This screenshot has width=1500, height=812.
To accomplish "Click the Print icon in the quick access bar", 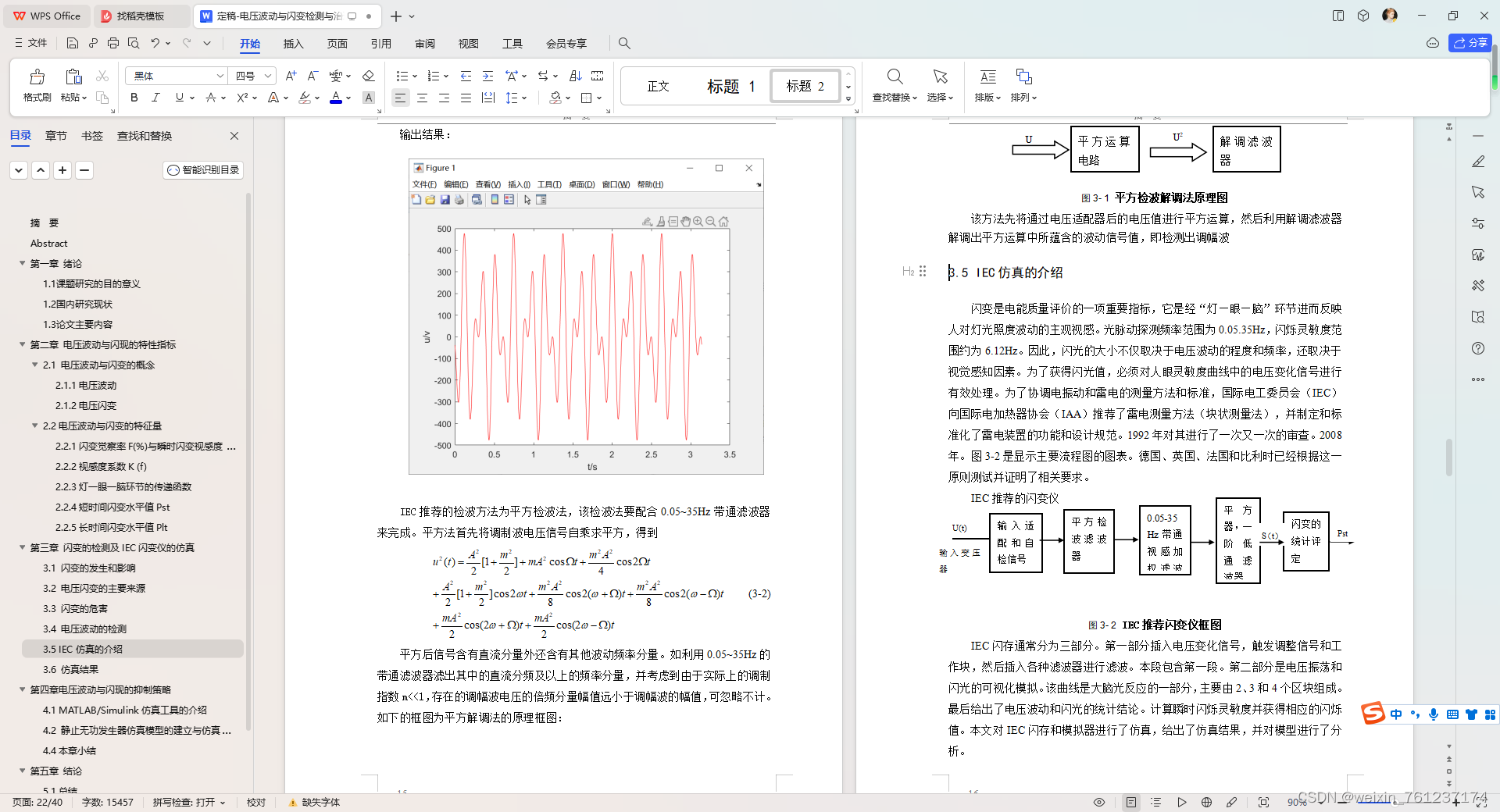I will [x=113, y=43].
